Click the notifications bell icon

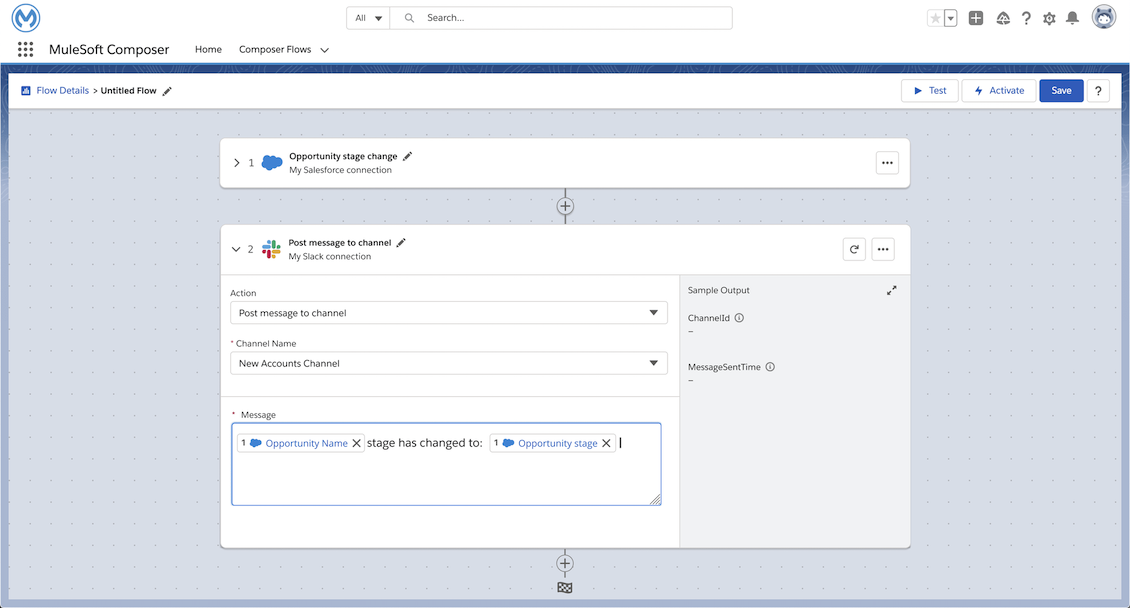pyautogui.click(x=1072, y=18)
